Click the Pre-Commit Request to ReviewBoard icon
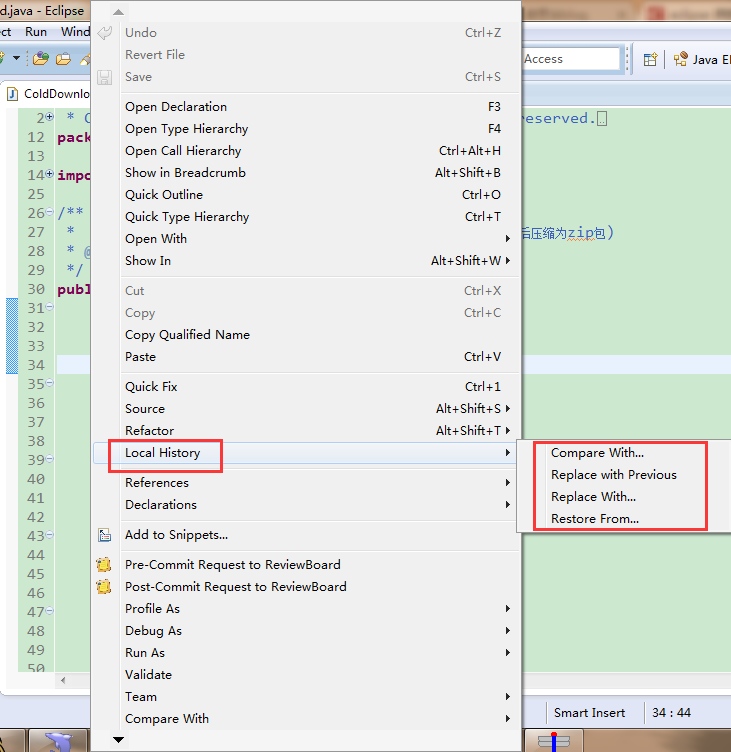Image resolution: width=731 pixels, height=752 pixels. pyautogui.click(x=104, y=565)
